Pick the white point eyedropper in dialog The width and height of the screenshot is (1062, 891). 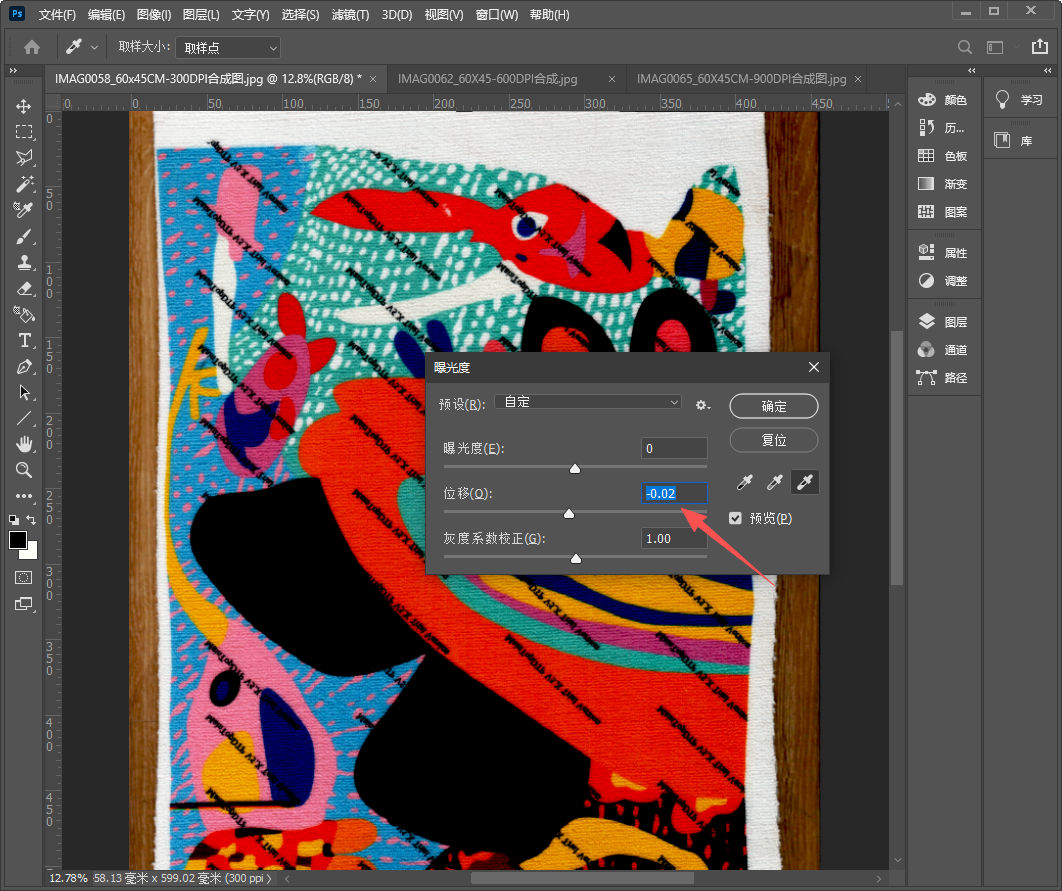click(x=804, y=484)
